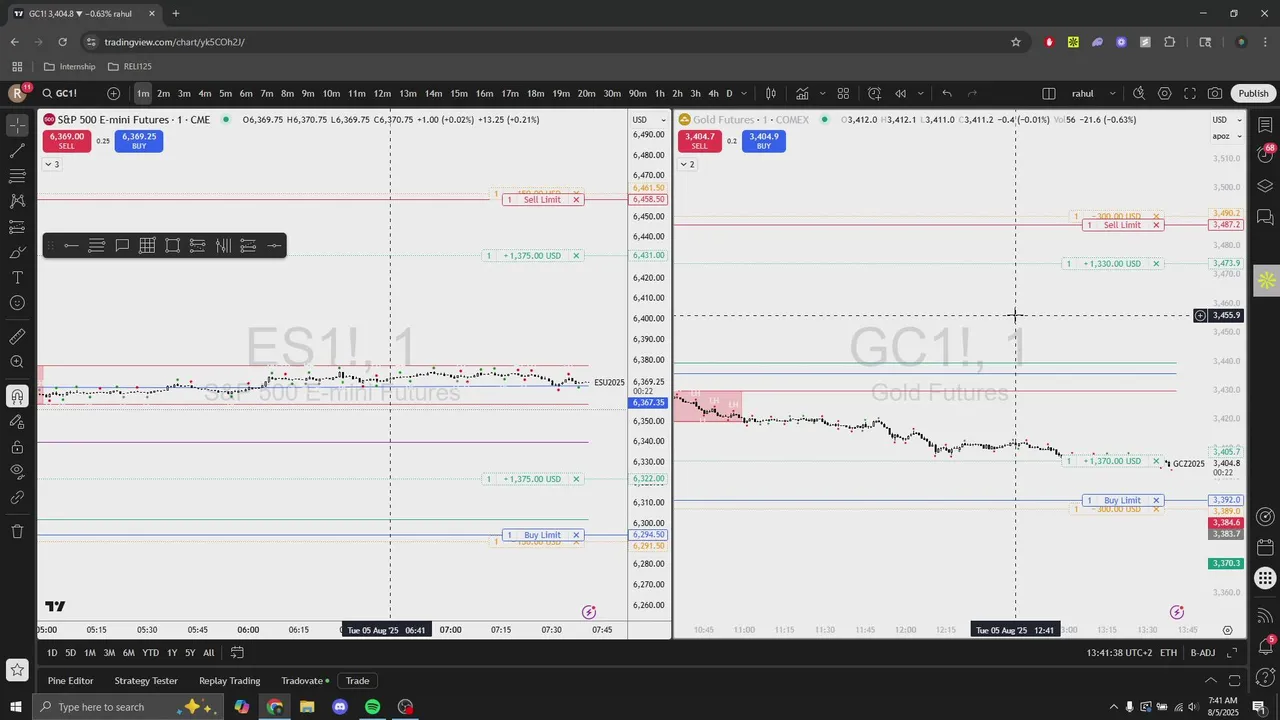Cancel the Gold Buy Limit order

pos(1157,500)
